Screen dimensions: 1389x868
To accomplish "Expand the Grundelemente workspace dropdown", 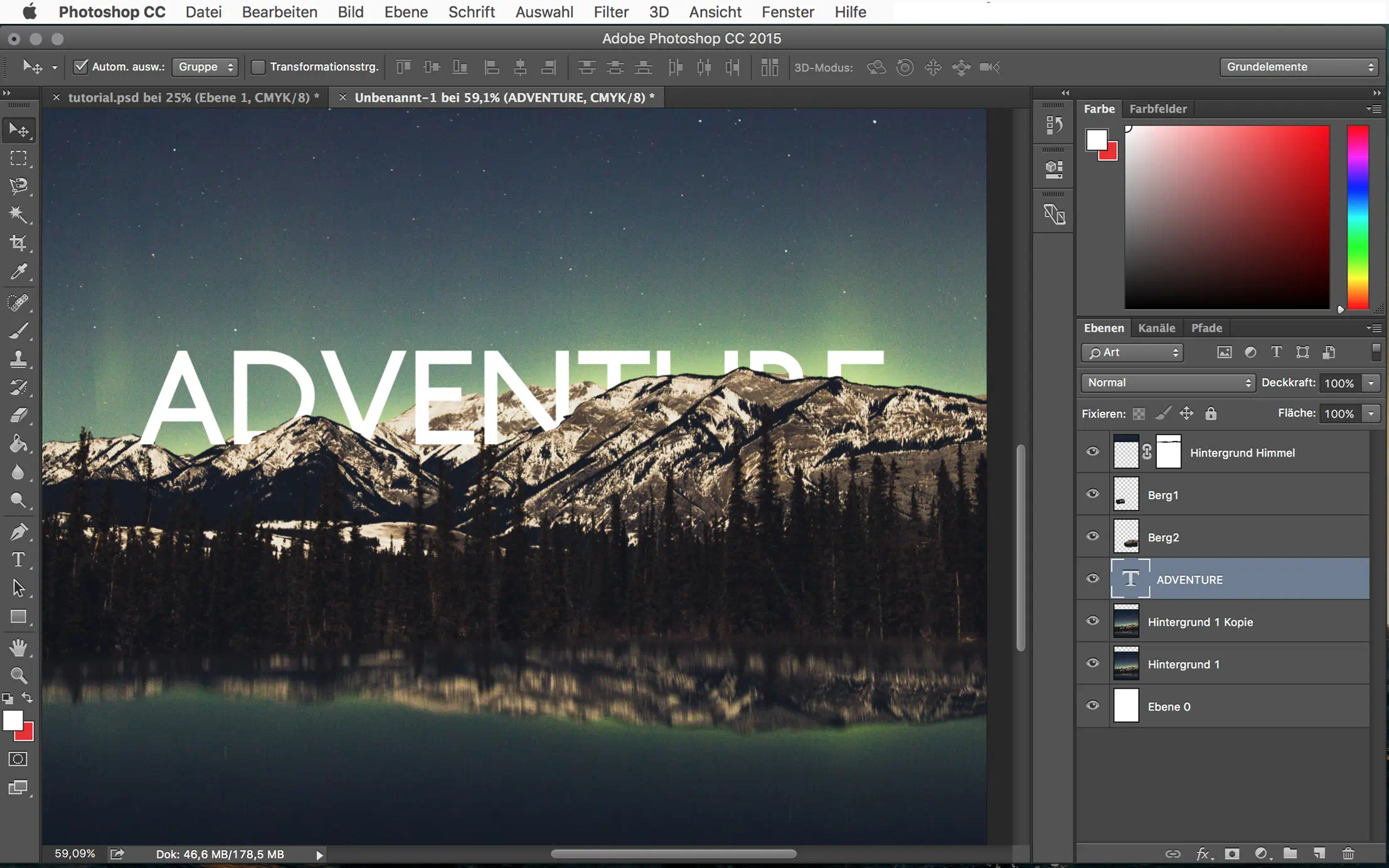I will click(1298, 67).
